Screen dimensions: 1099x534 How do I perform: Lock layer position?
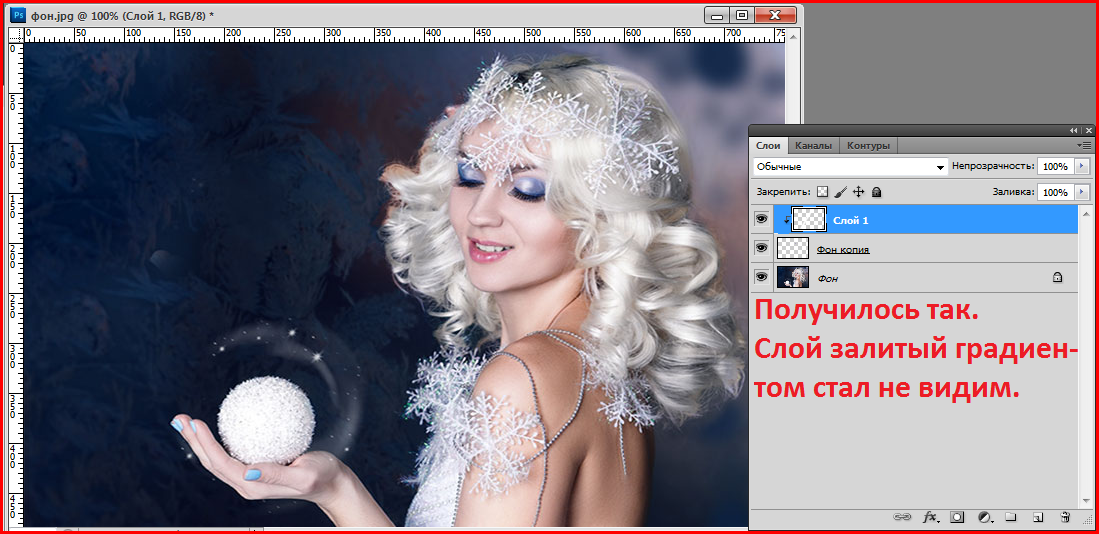pos(859,191)
